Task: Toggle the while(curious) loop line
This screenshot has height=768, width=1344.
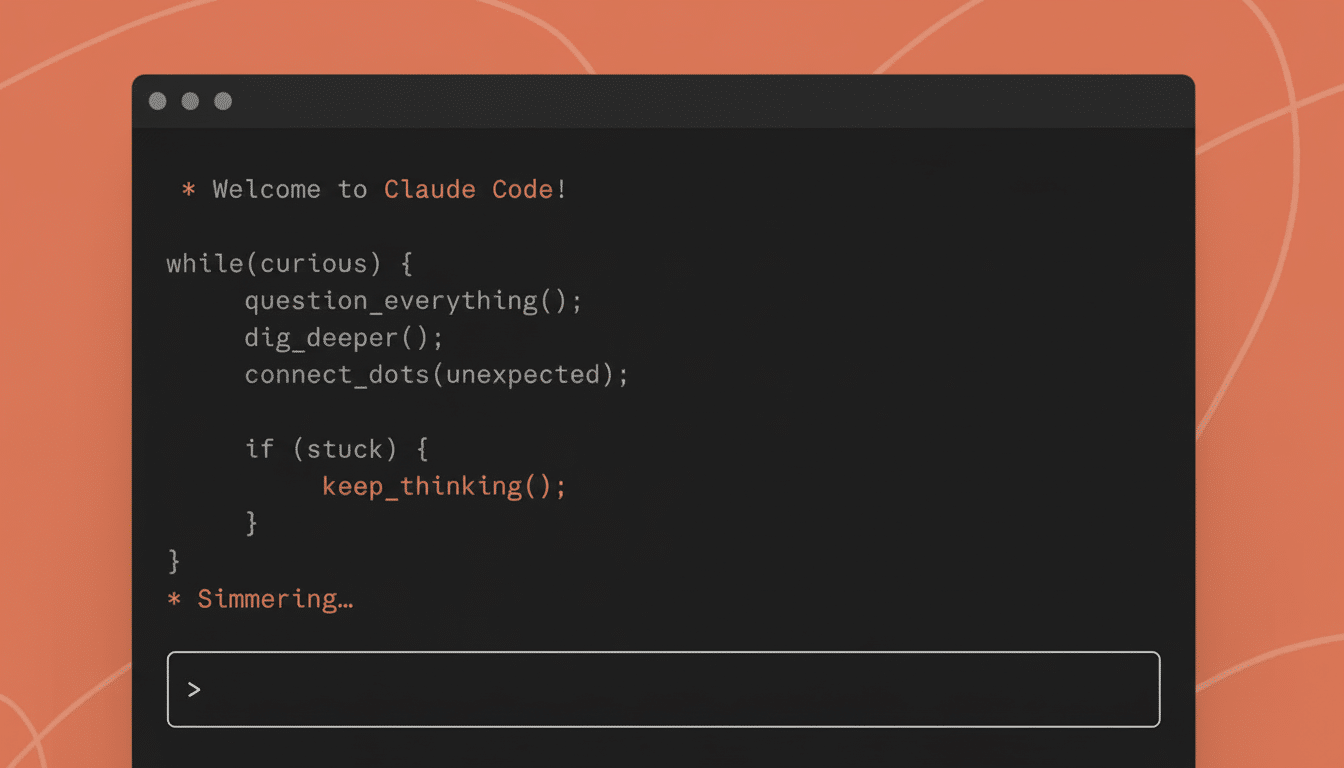Action: tap(290, 263)
